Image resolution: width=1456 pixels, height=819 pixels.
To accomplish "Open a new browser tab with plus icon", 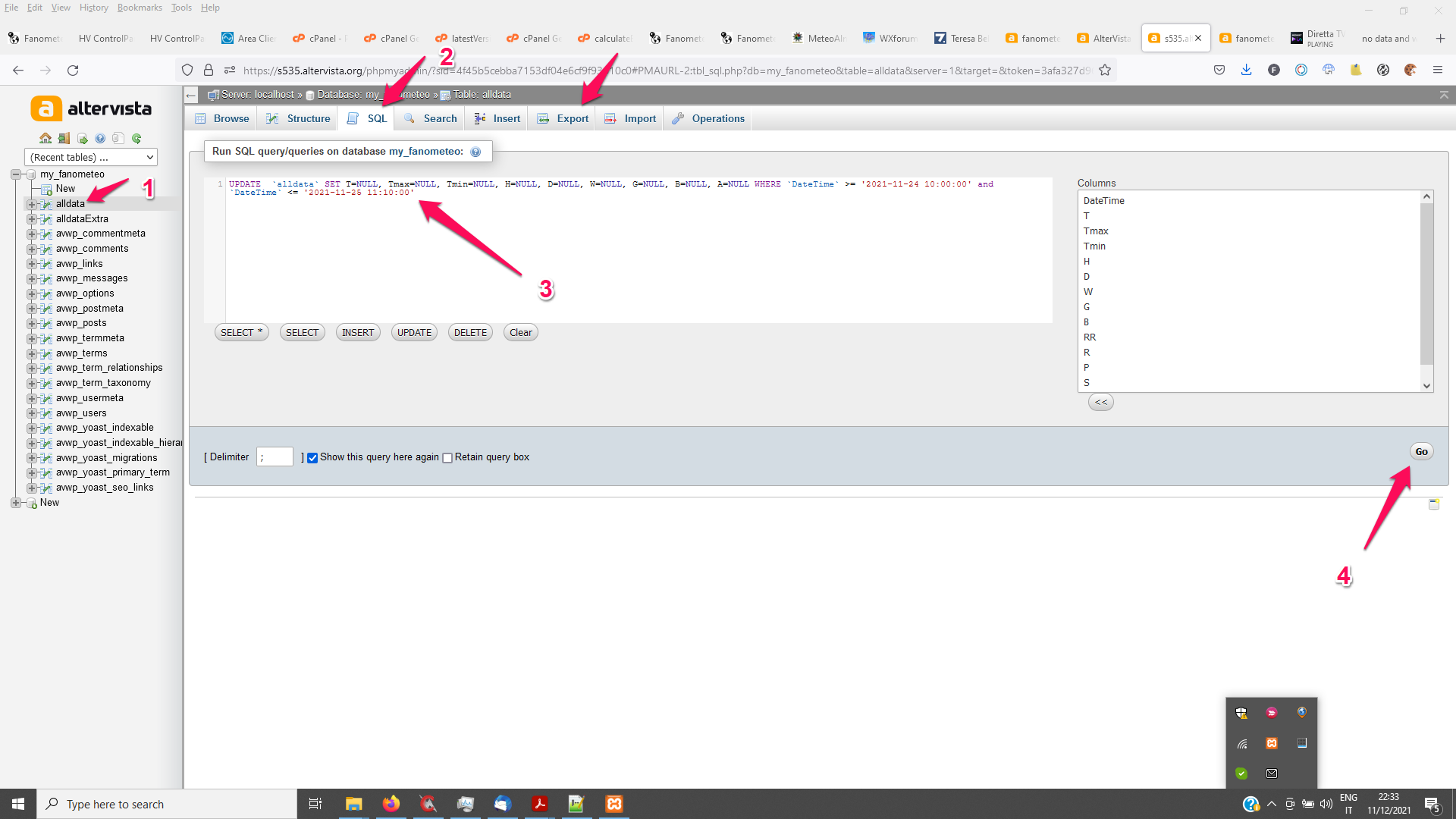I will (x=1440, y=38).
